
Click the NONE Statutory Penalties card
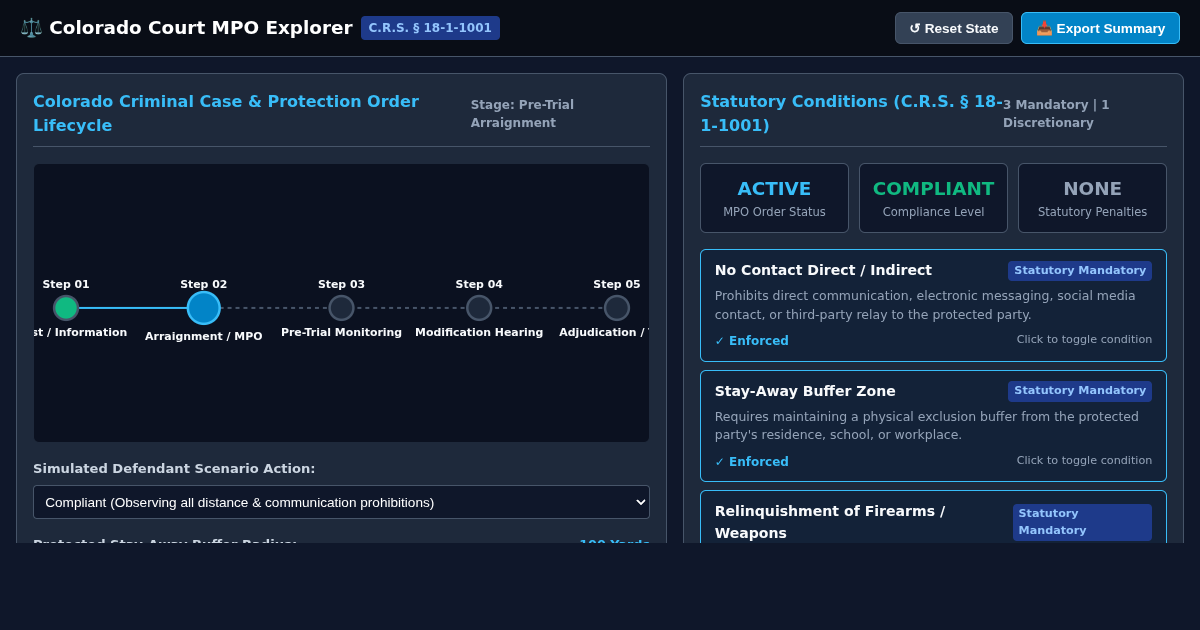pos(1092,198)
